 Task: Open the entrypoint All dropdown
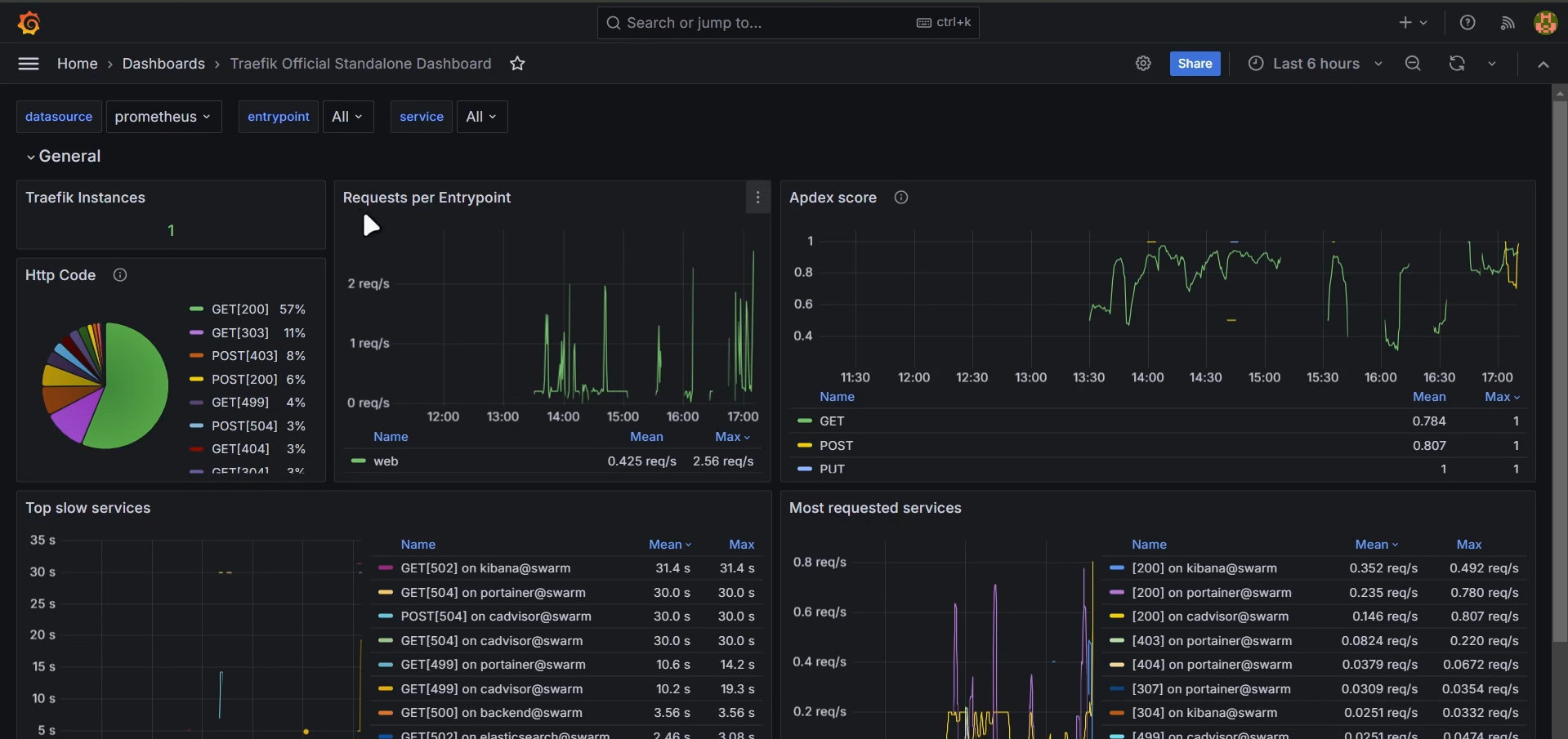(x=348, y=117)
